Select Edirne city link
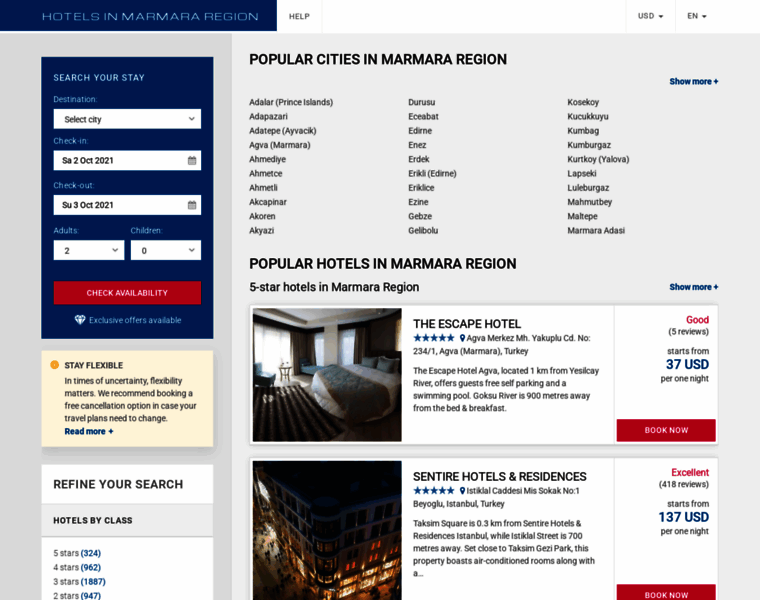Viewport: 760px width, 600px height. pos(420,131)
